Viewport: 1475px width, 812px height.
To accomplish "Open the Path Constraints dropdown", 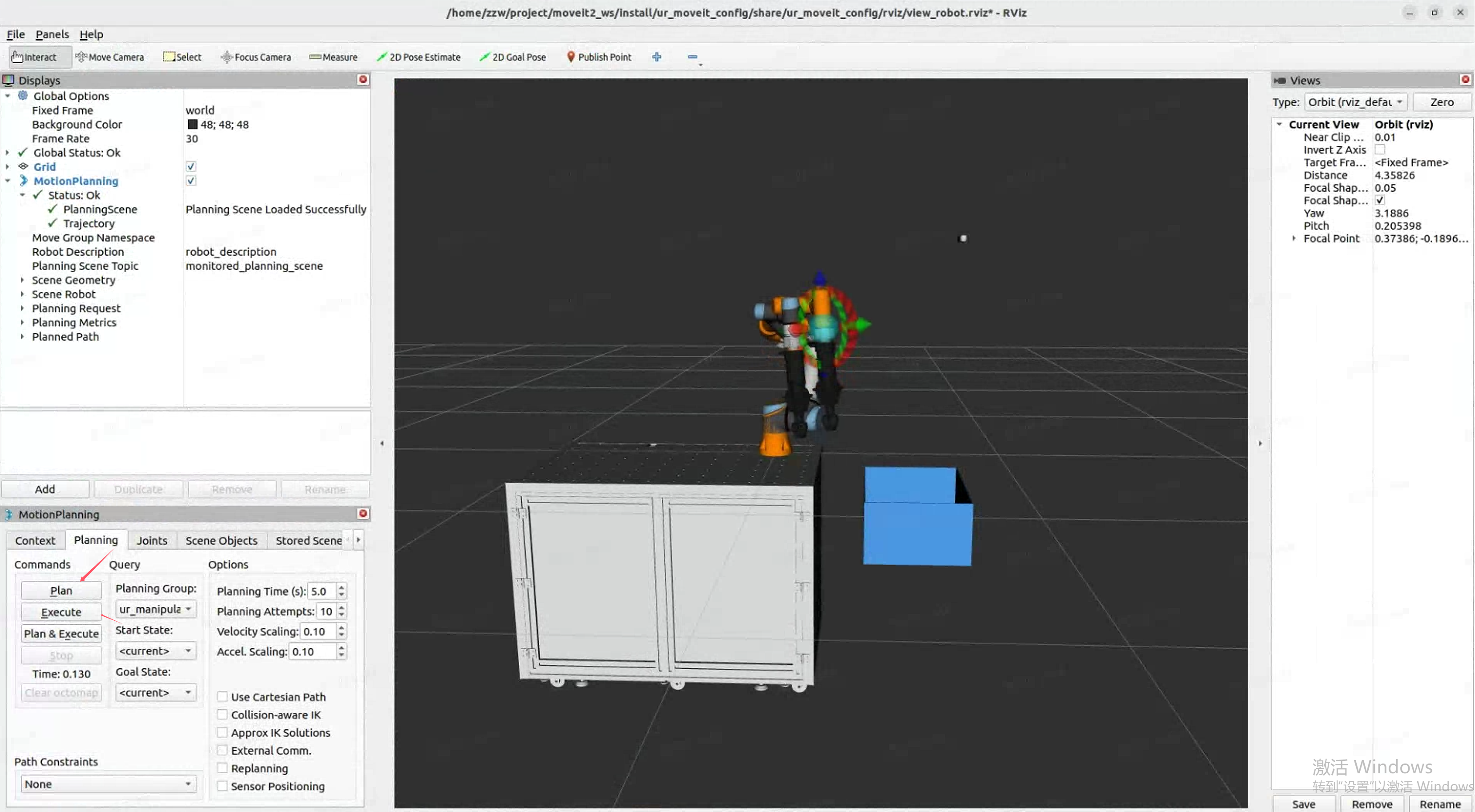I will 107,784.
